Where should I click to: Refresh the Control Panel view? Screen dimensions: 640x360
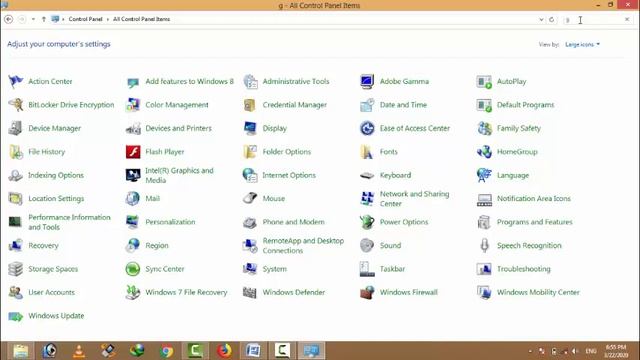(x=552, y=19)
